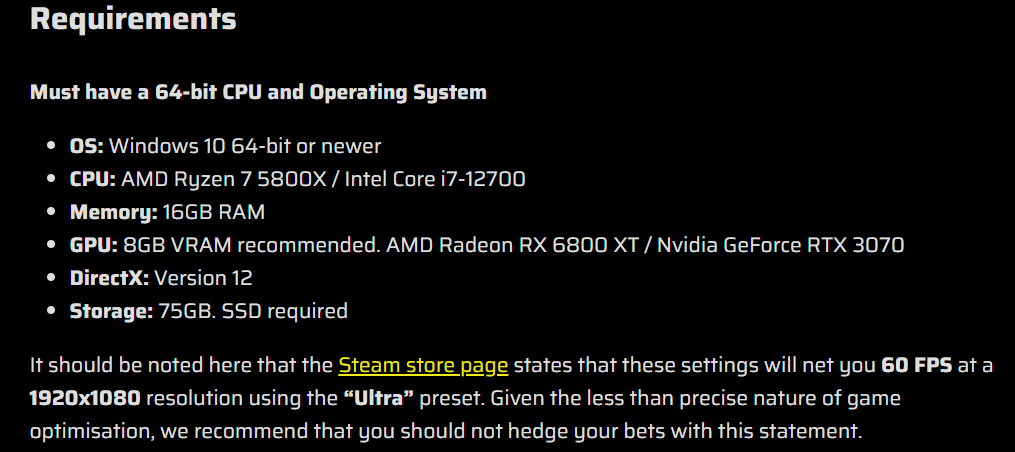Screen dimensions: 1015x452
Task: Click the 8GB VRAM recommended text
Action: (x=252, y=245)
